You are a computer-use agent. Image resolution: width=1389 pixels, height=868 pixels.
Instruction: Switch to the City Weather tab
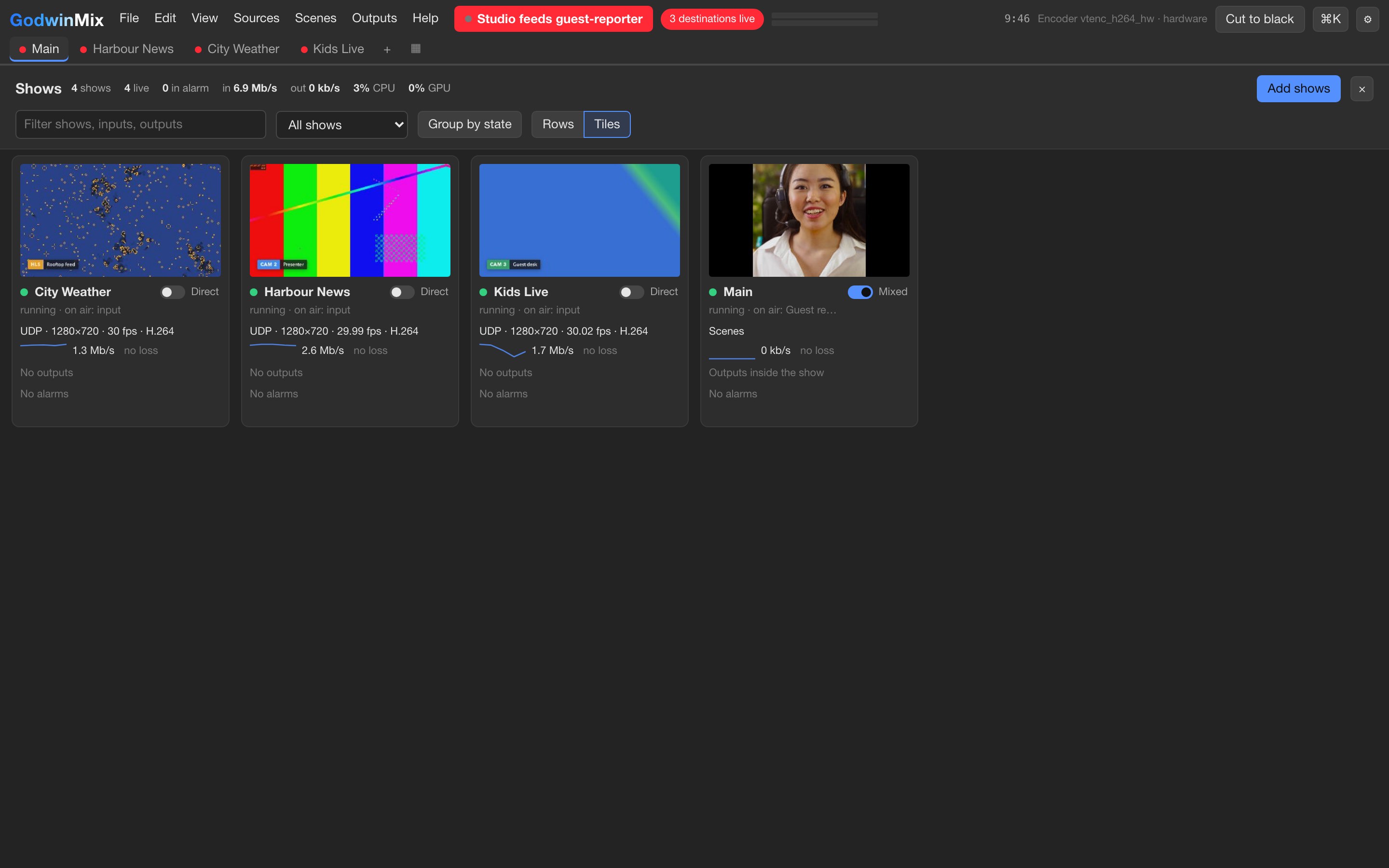point(237,49)
